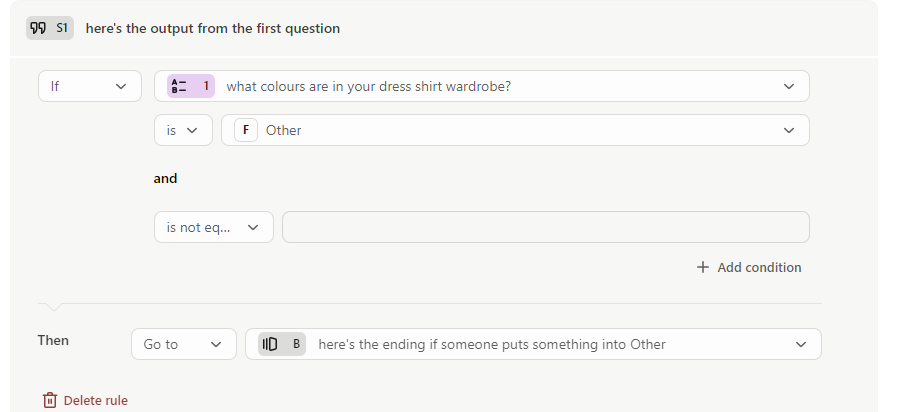Open the If condition dropdown
The image size is (897, 412).
(90, 86)
